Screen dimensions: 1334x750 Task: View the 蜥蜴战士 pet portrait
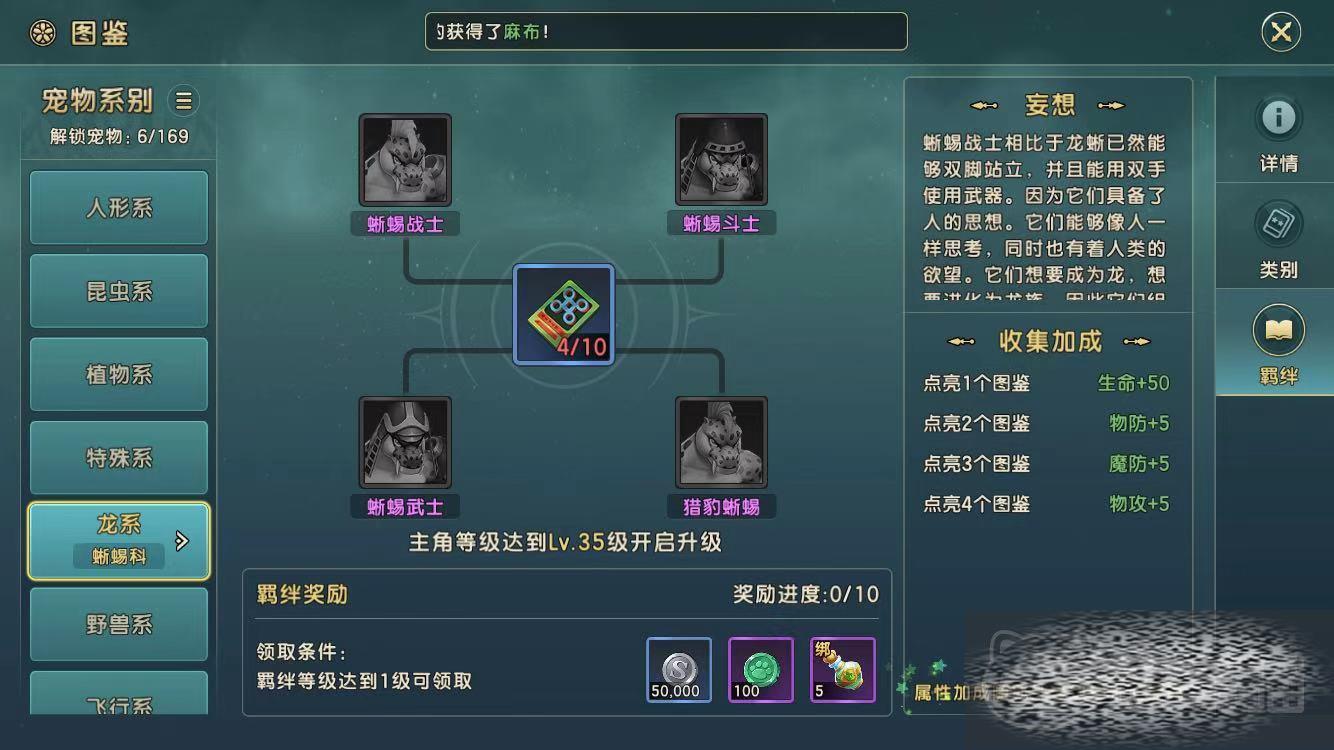tap(405, 160)
